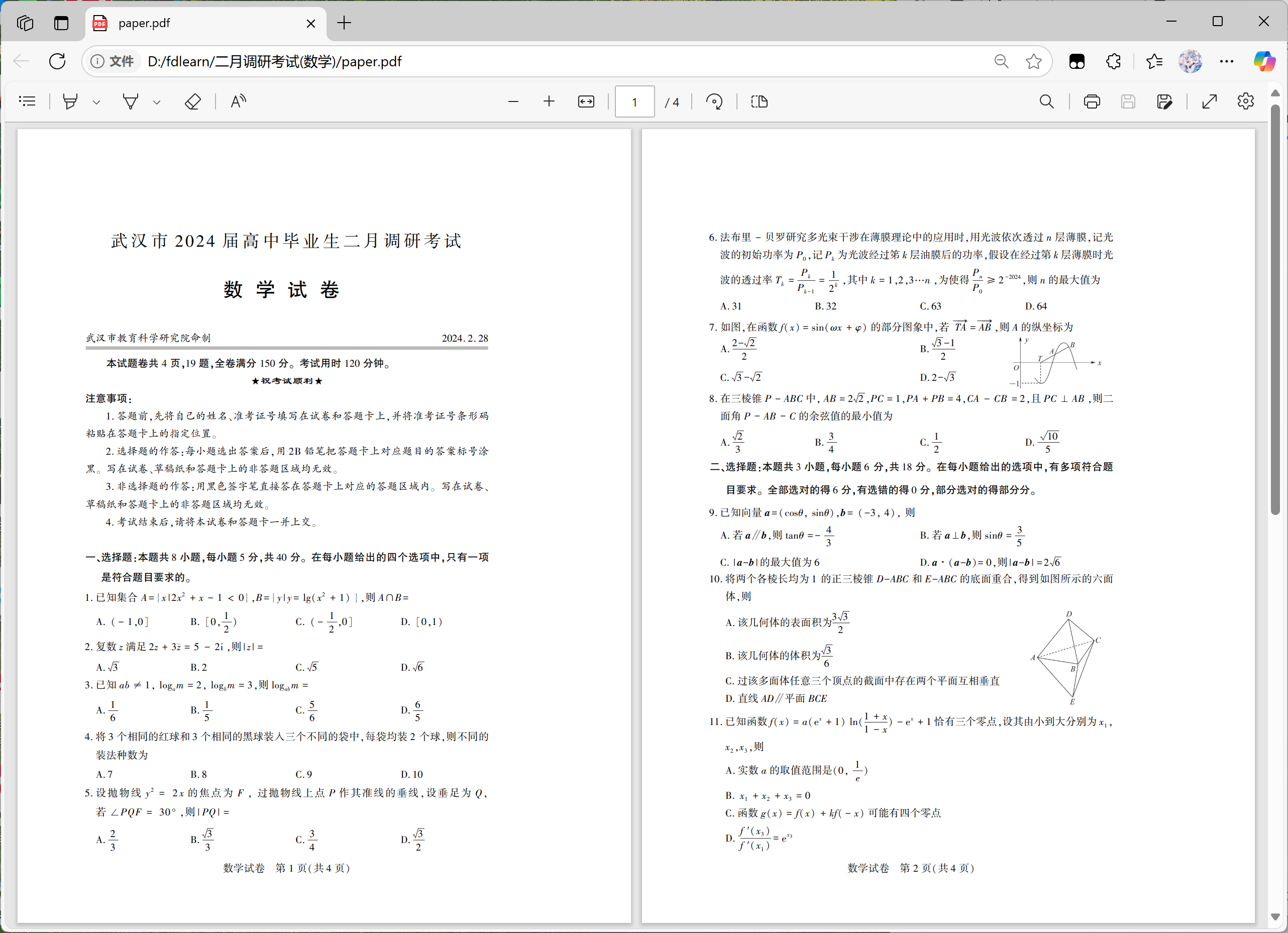Close the paper.pdf tab
The image size is (1288, 933).
[310, 23]
